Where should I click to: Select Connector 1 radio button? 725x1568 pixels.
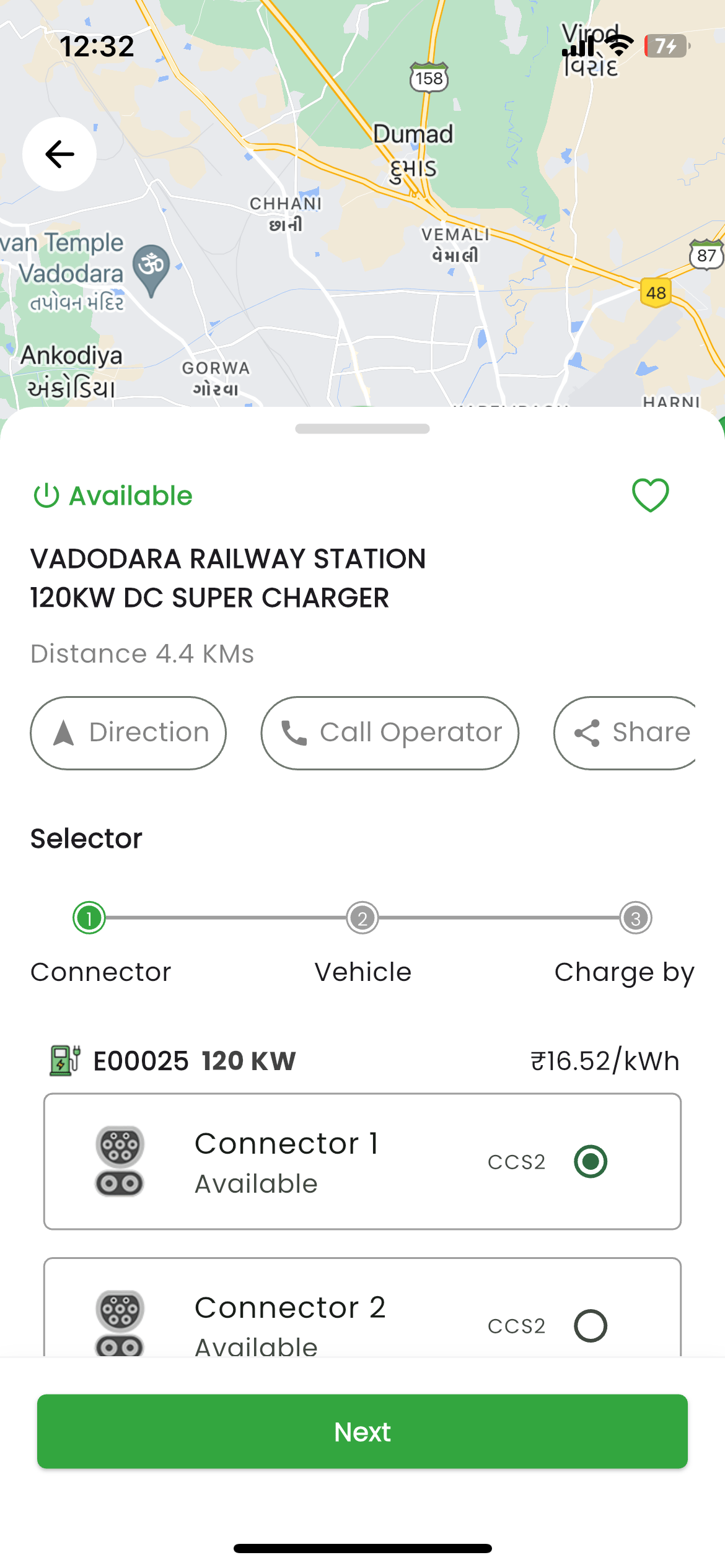591,1161
